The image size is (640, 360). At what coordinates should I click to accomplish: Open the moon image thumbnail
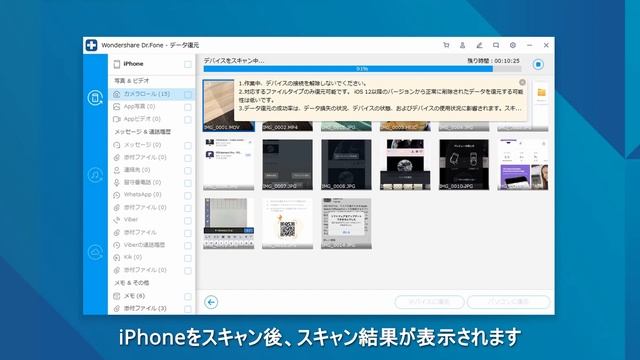(x=405, y=164)
